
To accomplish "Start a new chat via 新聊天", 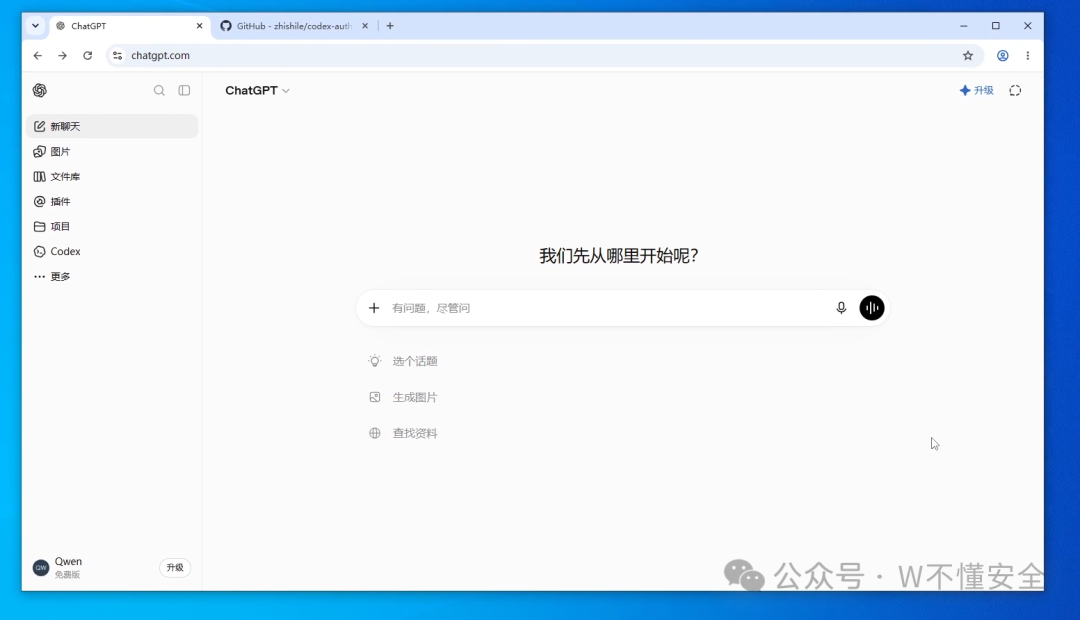I will [x=112, y=126].
